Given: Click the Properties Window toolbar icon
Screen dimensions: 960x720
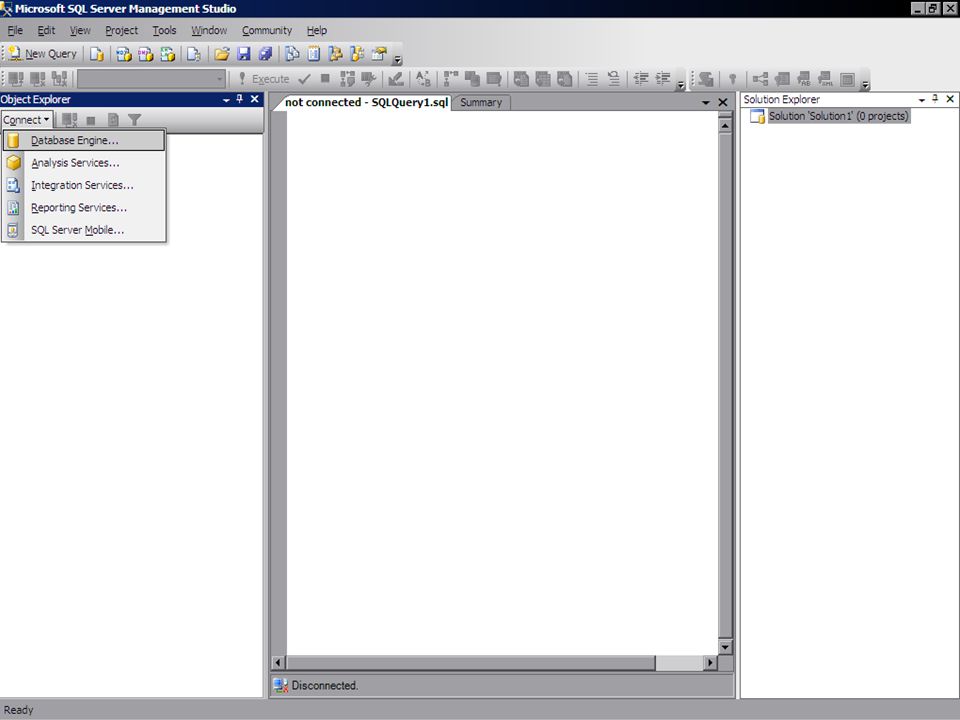Looking at the screenshot, I should pyautogui.click(x=380, y=54).
